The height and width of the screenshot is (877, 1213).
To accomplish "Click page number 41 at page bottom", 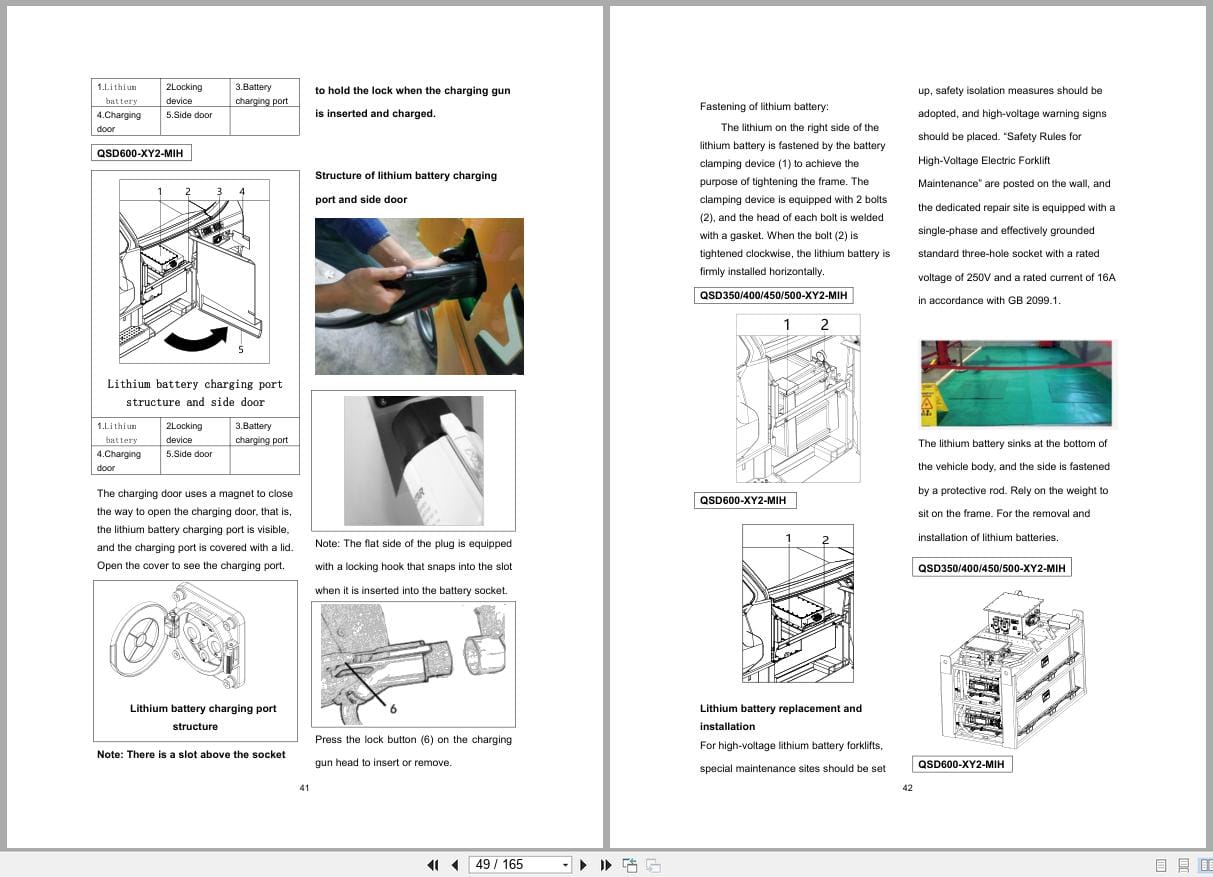I will tap(304, 788).
